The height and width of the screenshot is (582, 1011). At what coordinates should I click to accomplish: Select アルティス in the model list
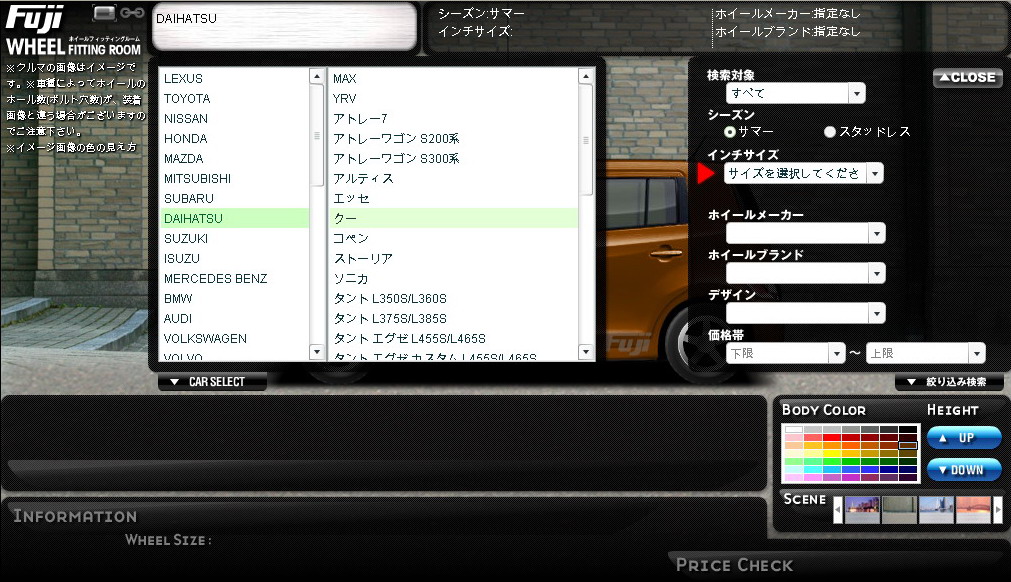pos(454,179)
